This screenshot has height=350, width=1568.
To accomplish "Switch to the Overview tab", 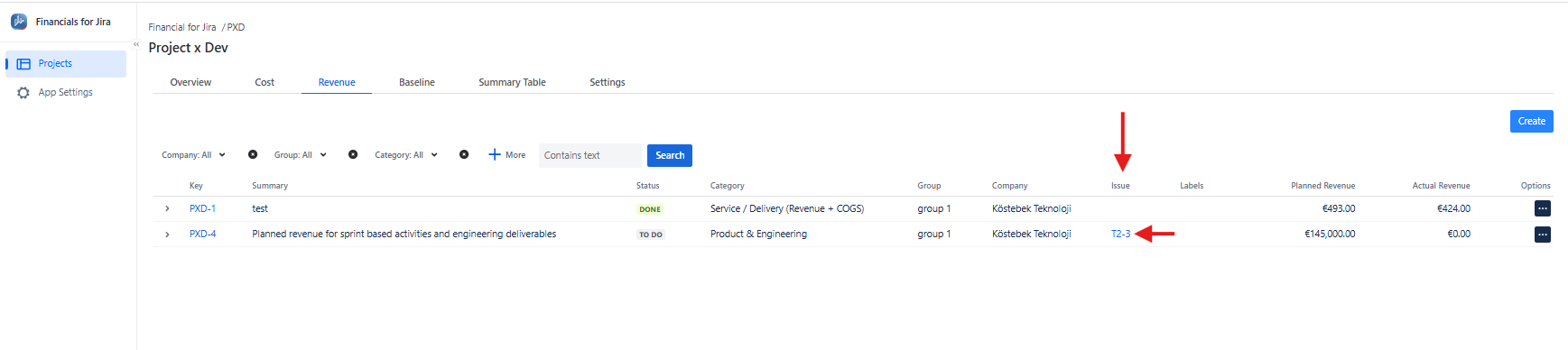I will (190, 82).
